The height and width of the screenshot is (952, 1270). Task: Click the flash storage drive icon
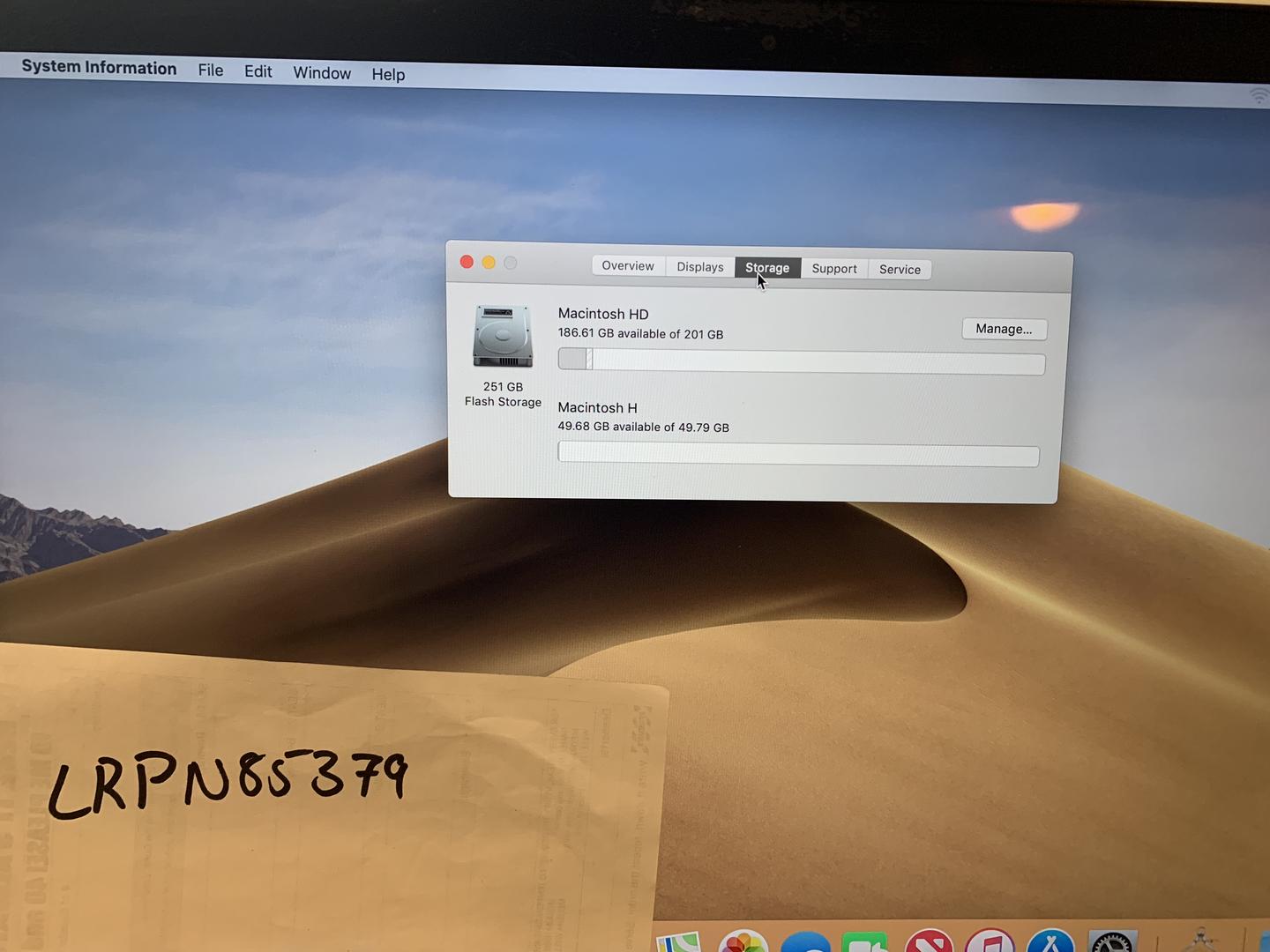click(503, 336)
